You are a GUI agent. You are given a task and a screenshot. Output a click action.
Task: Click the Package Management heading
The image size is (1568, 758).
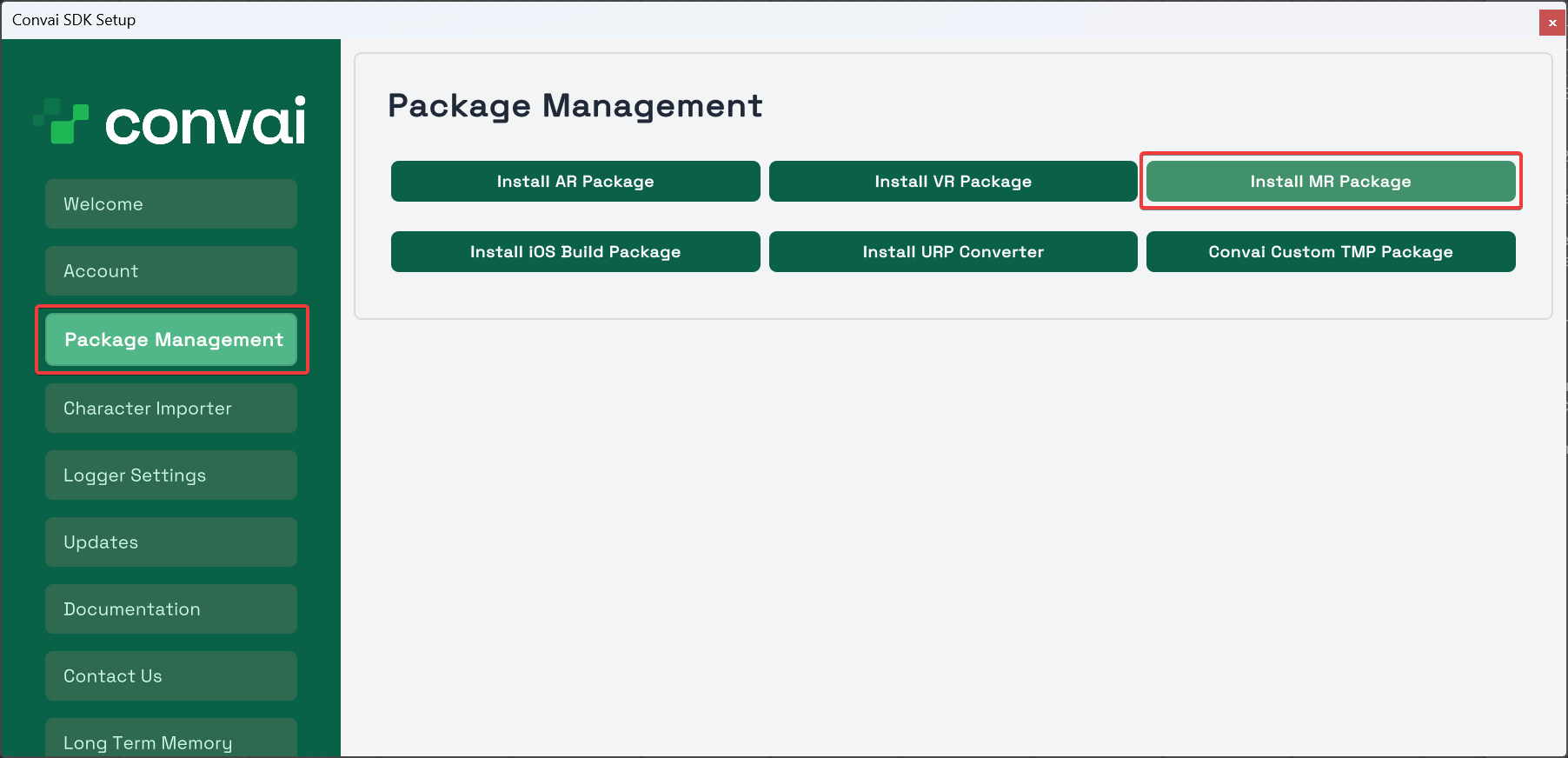coord(575,106)
